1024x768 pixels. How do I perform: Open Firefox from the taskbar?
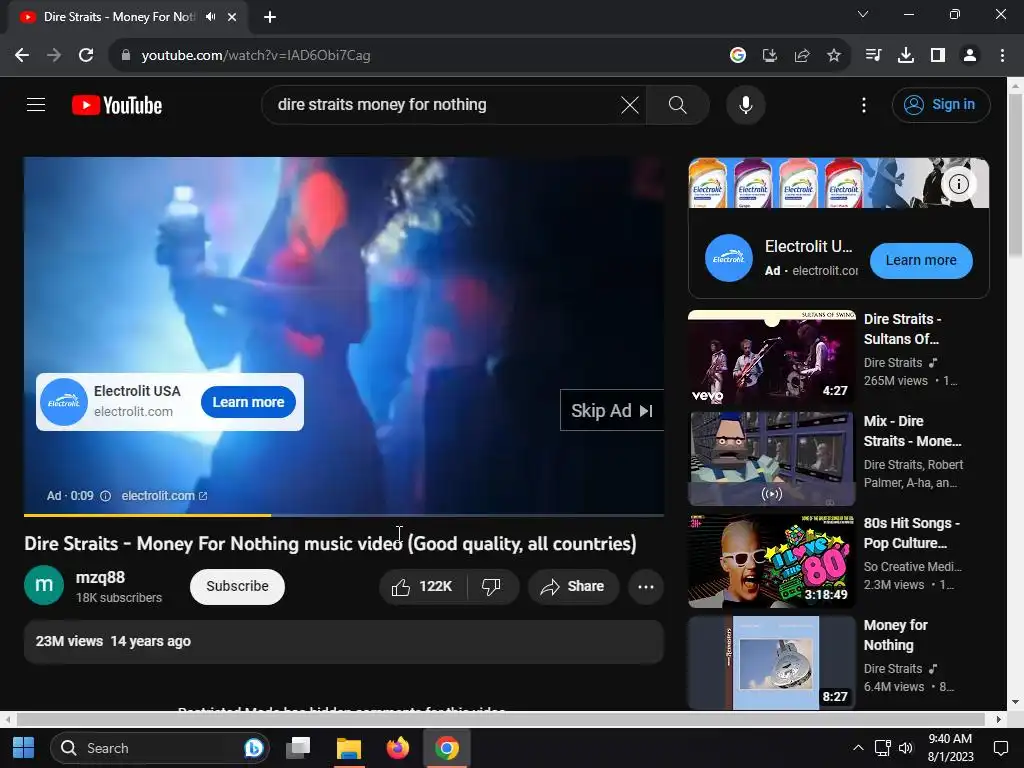(398, 748)
